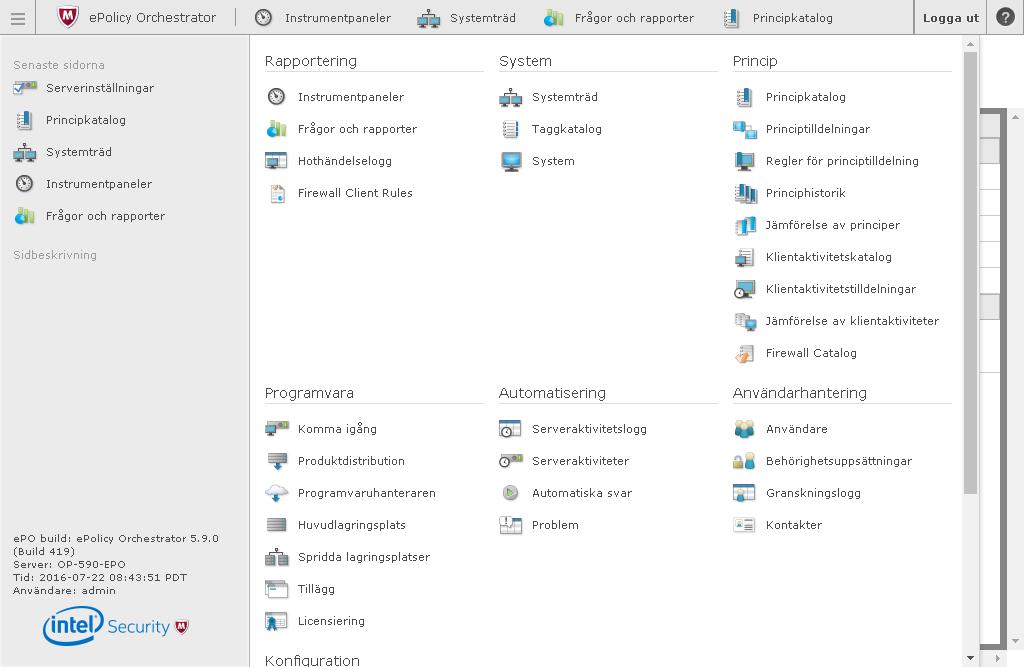Click the menu scrollbar down arrow

coord(970,658)
